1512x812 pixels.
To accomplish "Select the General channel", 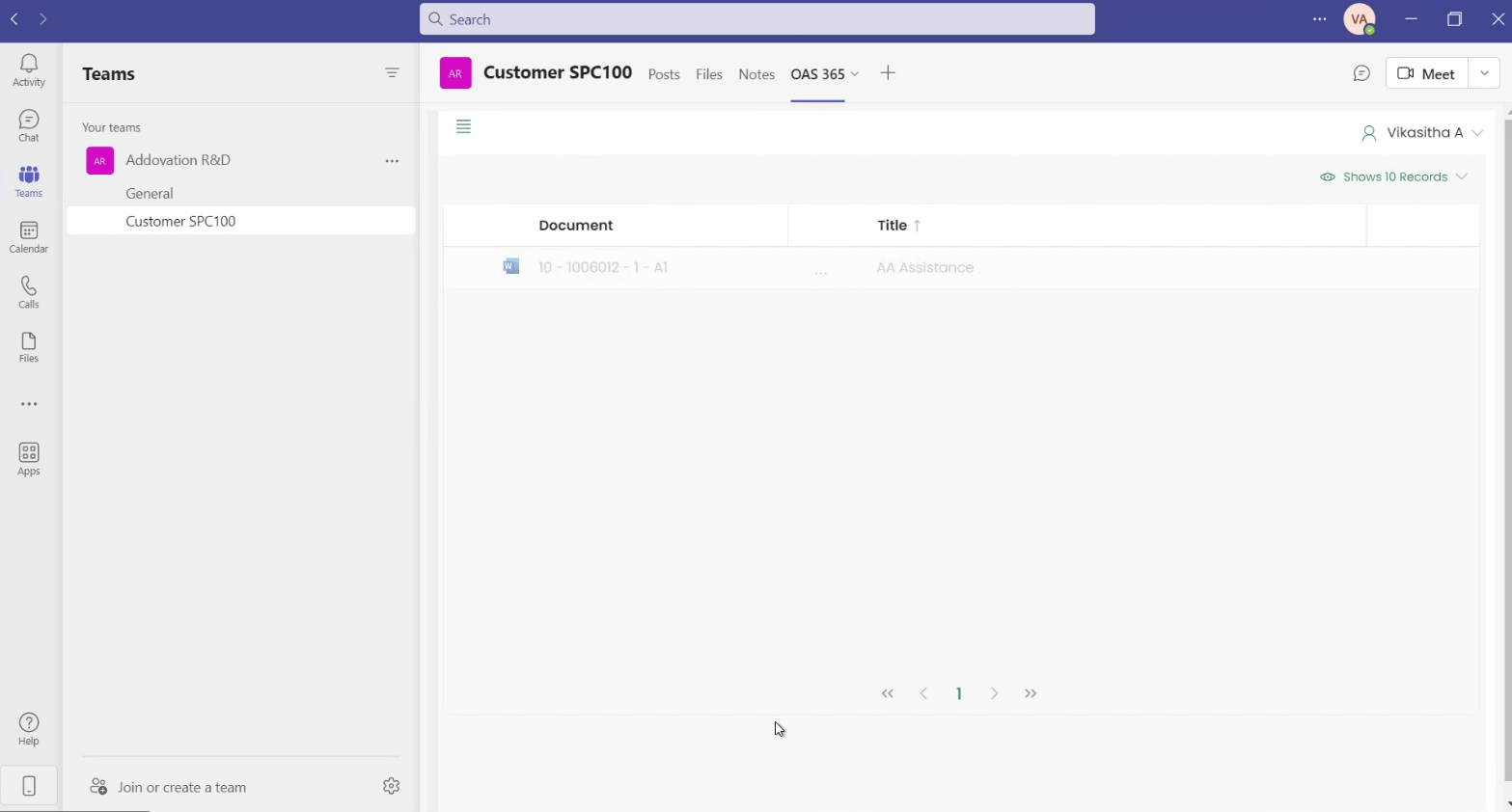I will 150,194.
